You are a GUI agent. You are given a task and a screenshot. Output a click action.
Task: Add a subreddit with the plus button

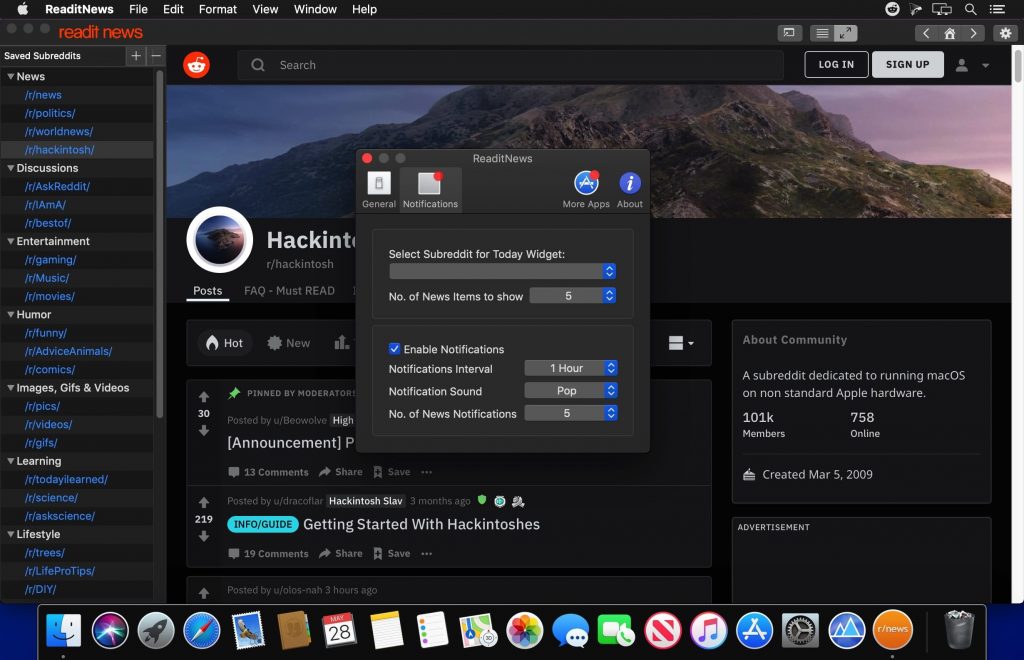[136, 56]
